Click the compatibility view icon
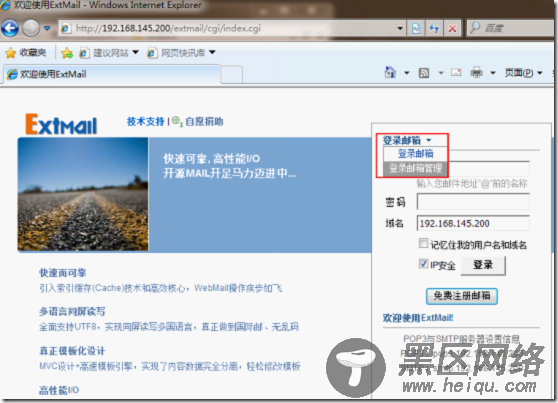This screenshot has width=558, height=403. pos(416,28)
